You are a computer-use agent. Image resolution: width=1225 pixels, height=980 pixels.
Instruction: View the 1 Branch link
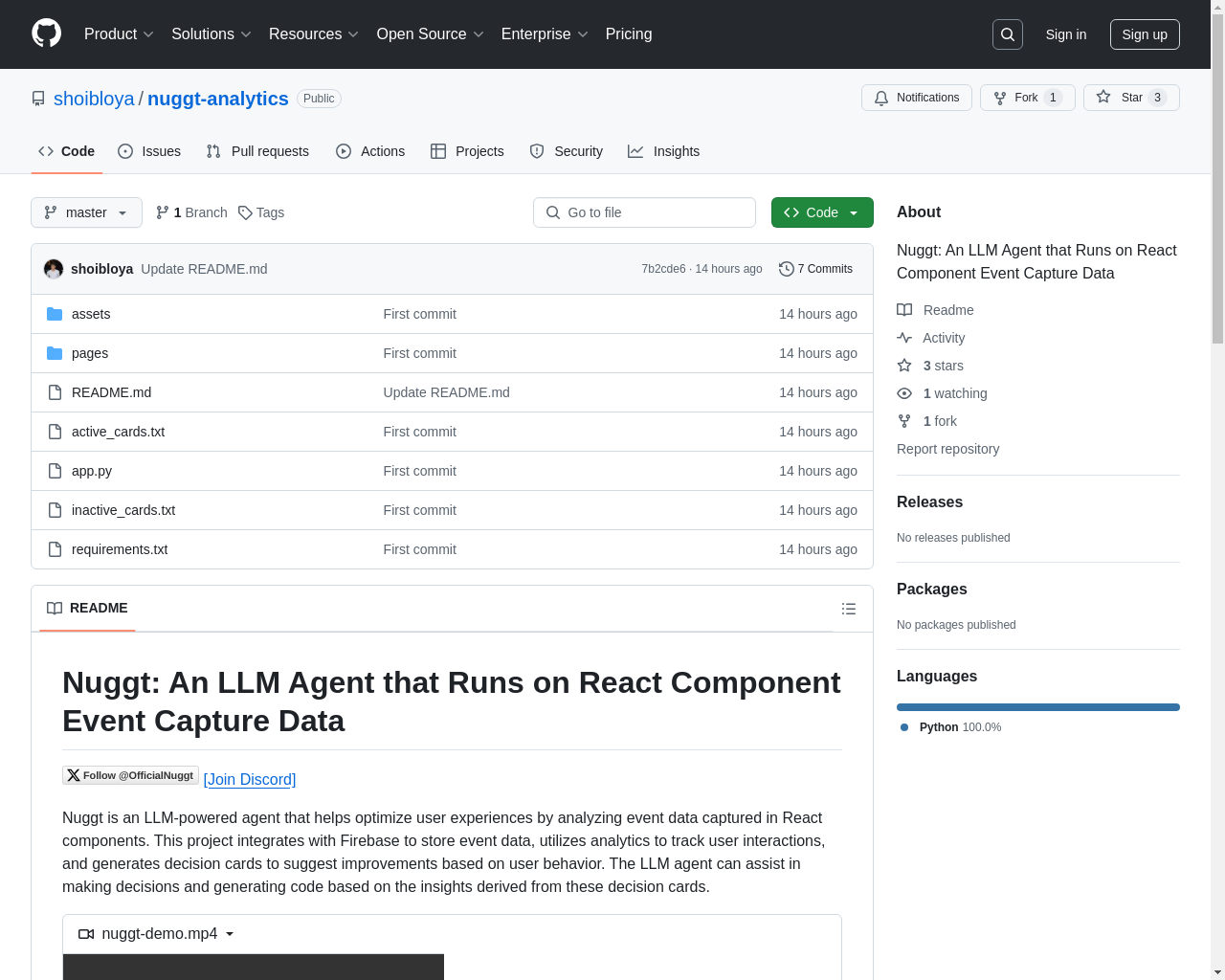coord(191,212)
